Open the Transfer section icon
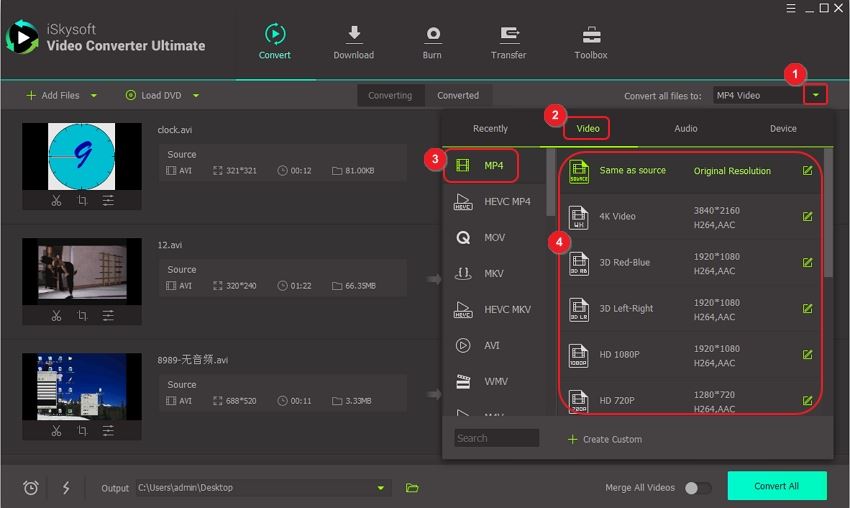 (x=508, y=35)
